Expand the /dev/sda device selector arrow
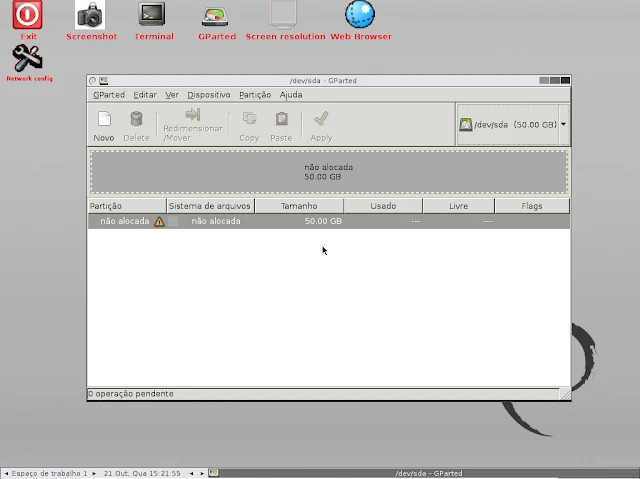 (563, 124)
